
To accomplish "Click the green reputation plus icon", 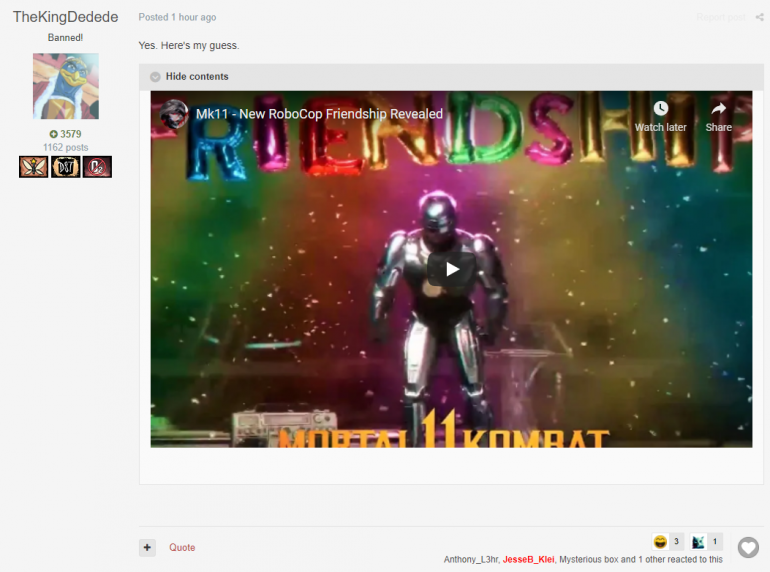I will 53,134.
